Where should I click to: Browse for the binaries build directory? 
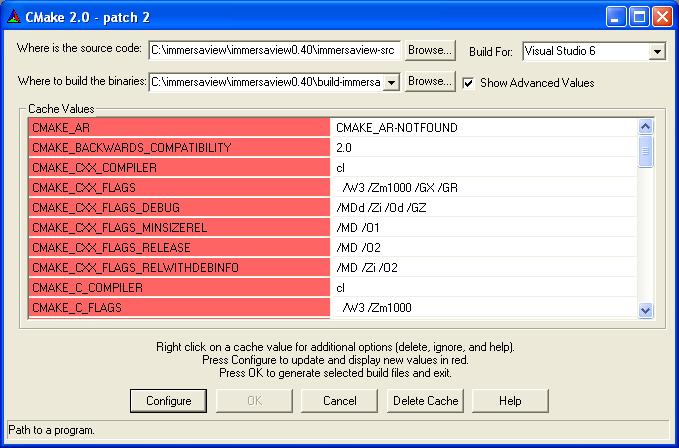(x=430, y=81)
